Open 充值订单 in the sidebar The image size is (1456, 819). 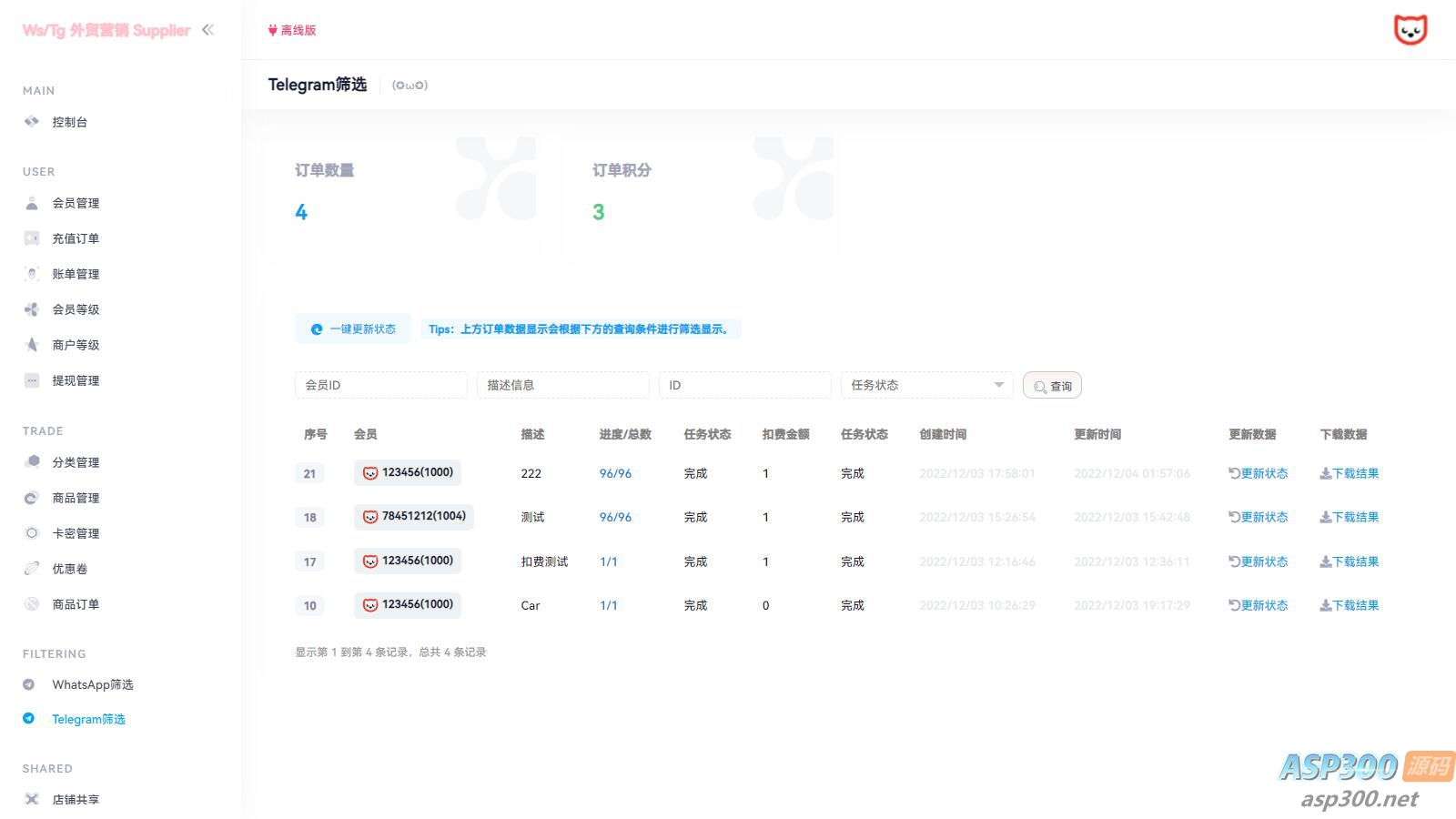coord(76,238)
